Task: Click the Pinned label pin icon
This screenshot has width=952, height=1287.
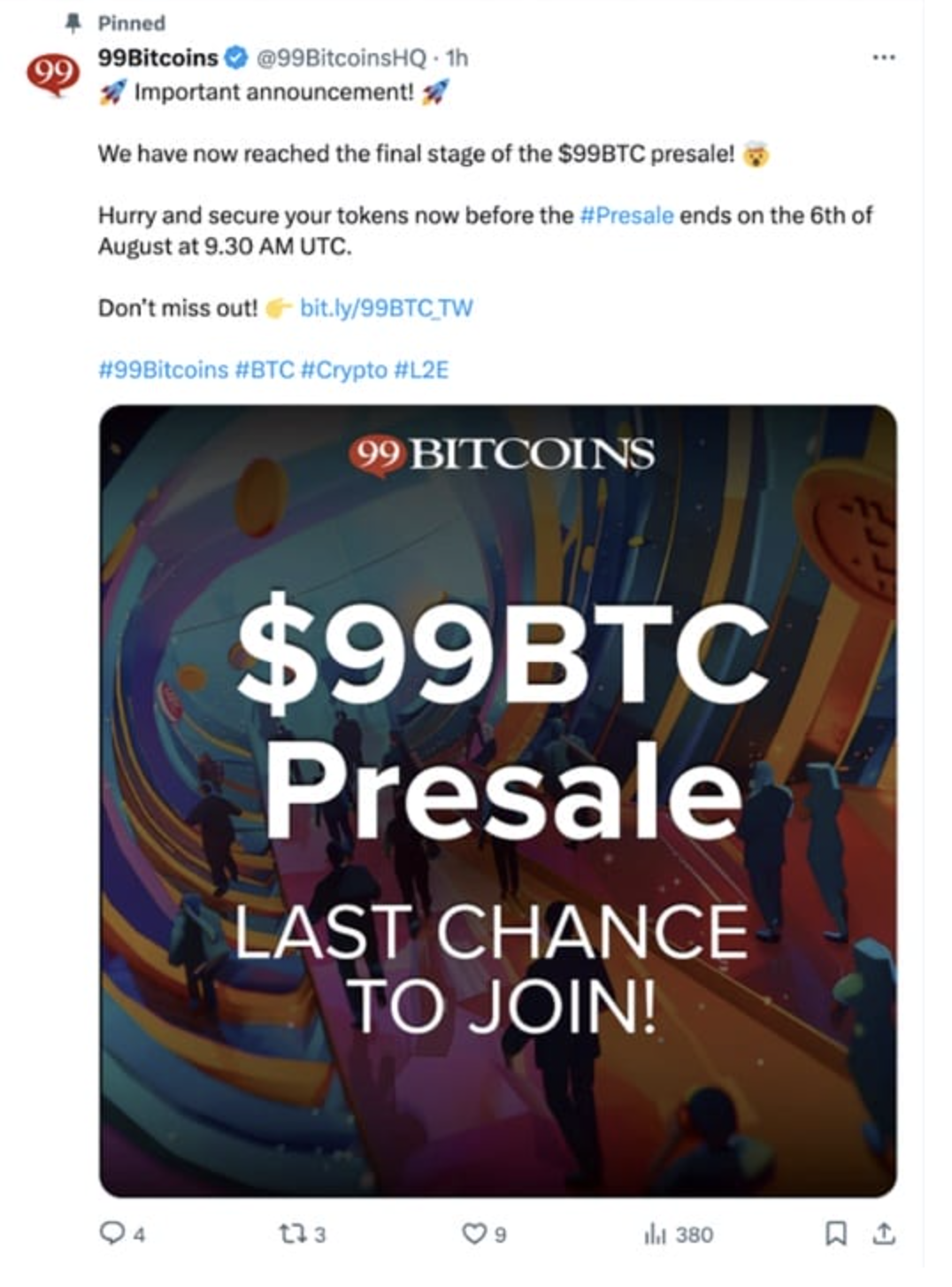Action: point(74,23)
